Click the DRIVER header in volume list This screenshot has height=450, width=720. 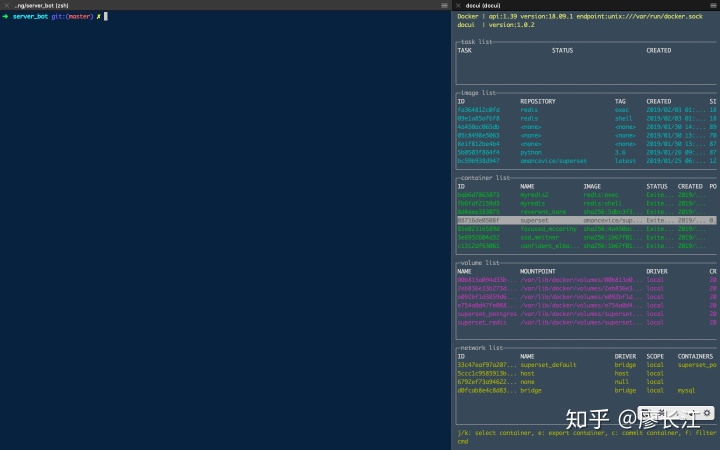657,271
